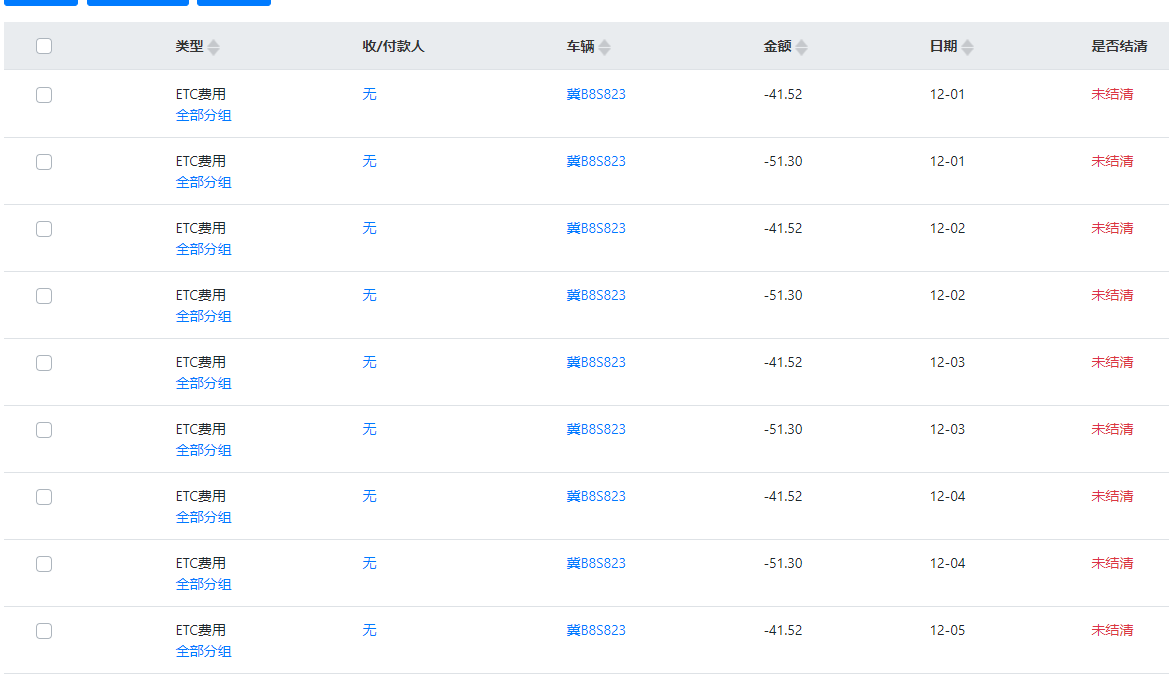
Task: Open 全部分组 link in the 12-05 row
Action: pyautogui.click(x=203, y=651)
